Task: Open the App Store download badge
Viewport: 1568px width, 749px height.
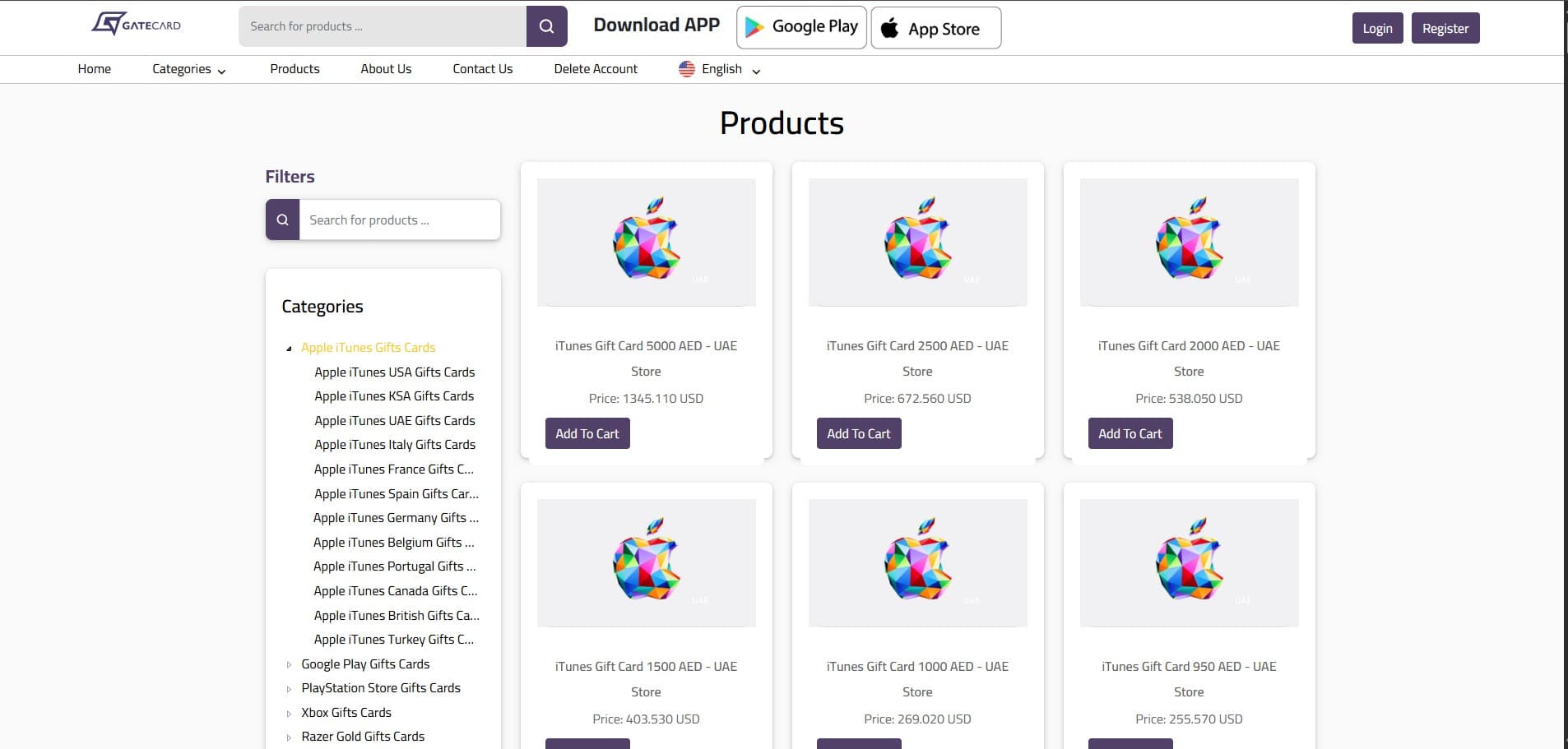Action: (936, 28)
